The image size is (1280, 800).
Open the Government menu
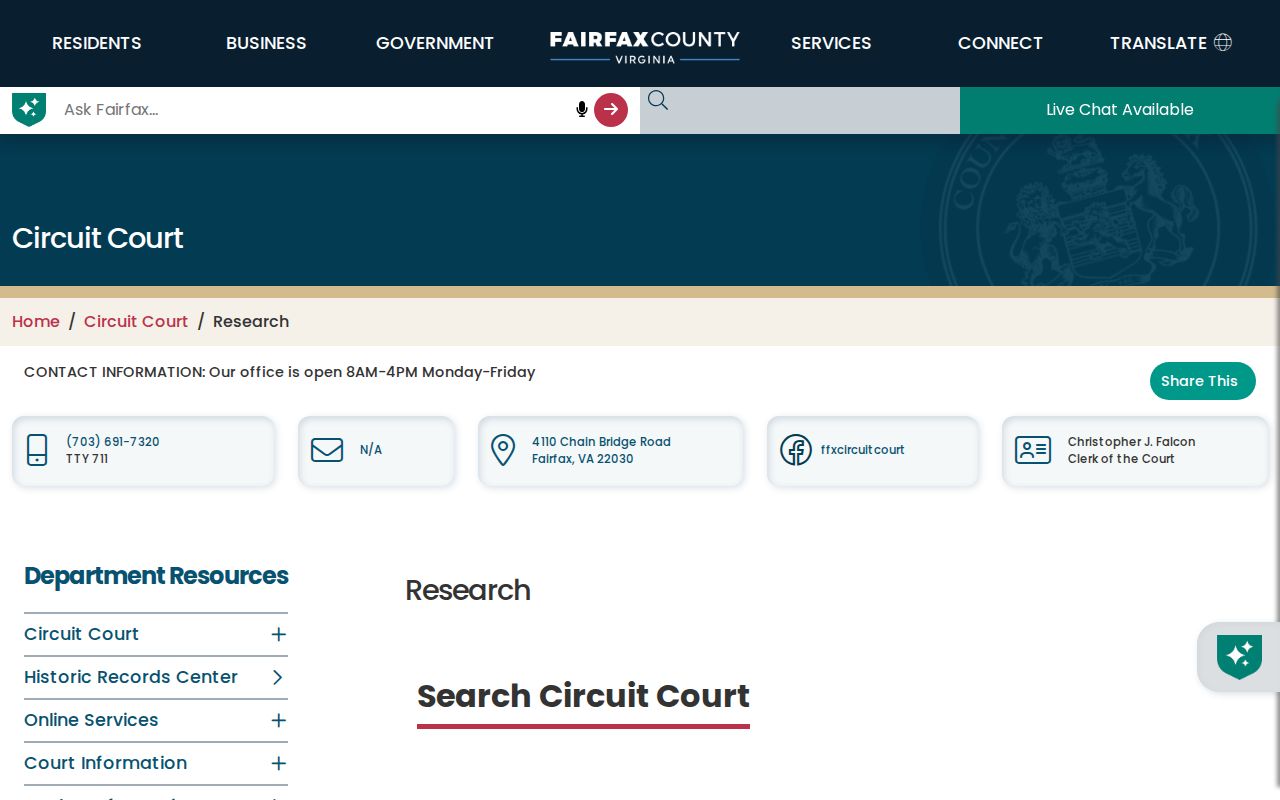(x=435, y=43)
